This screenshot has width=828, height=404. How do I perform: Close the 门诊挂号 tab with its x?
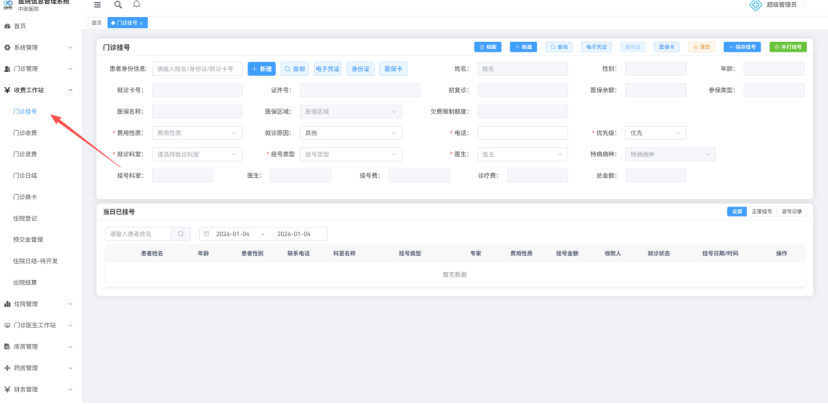click(x=142, y=22)
